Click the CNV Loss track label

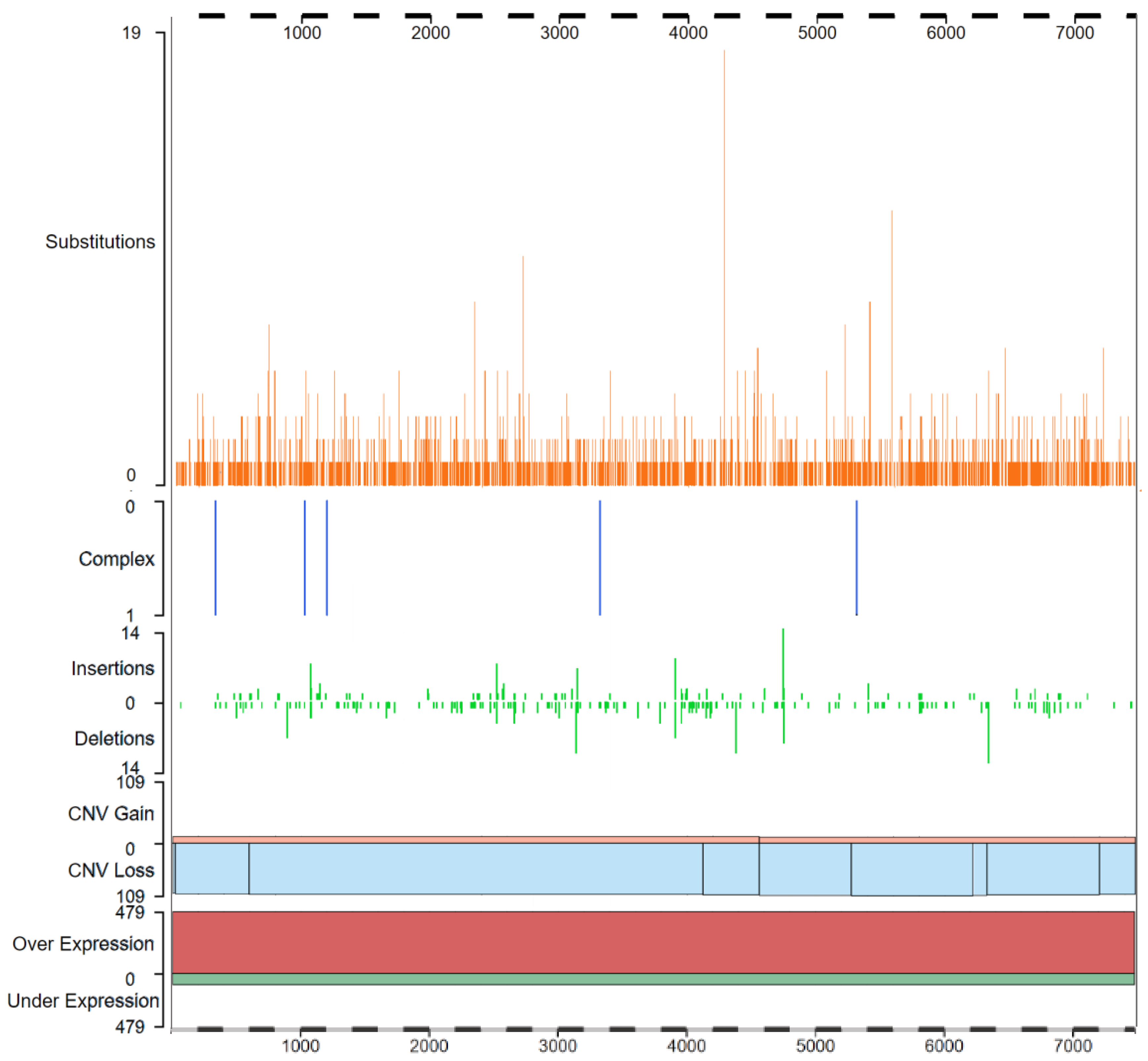point(111,870)
